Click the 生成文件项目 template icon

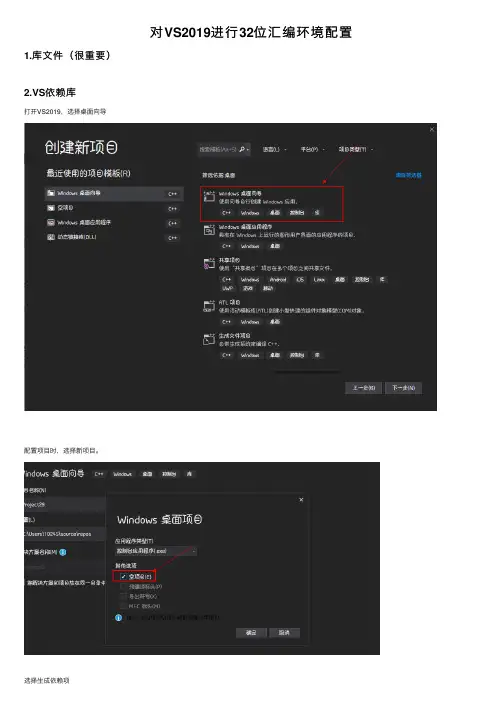click(209, 339)
